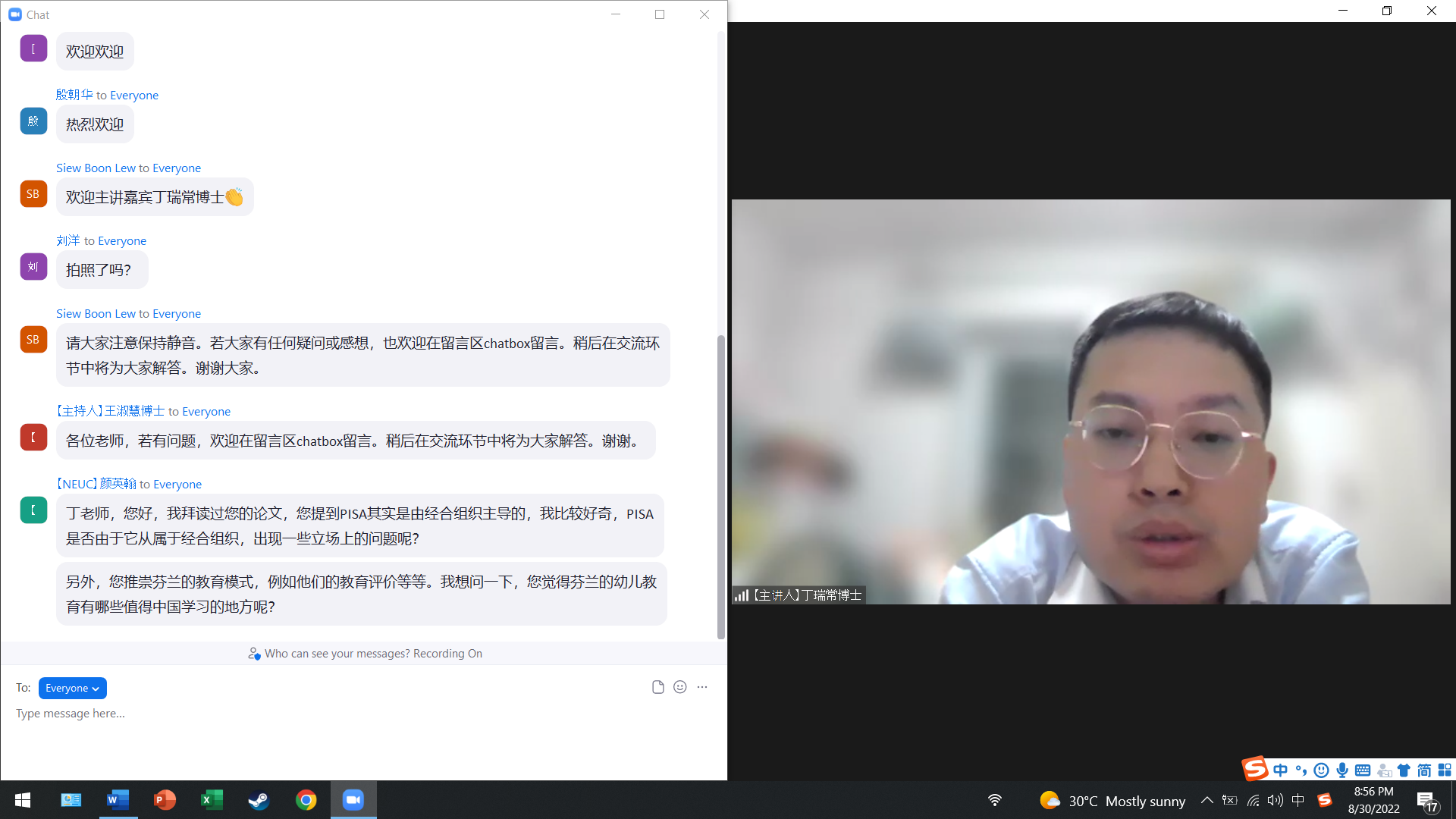Click Sogou toolbar microphone voice input
The width and height of the screenshot is (1456, 819).
click(x=1342, y=770)
